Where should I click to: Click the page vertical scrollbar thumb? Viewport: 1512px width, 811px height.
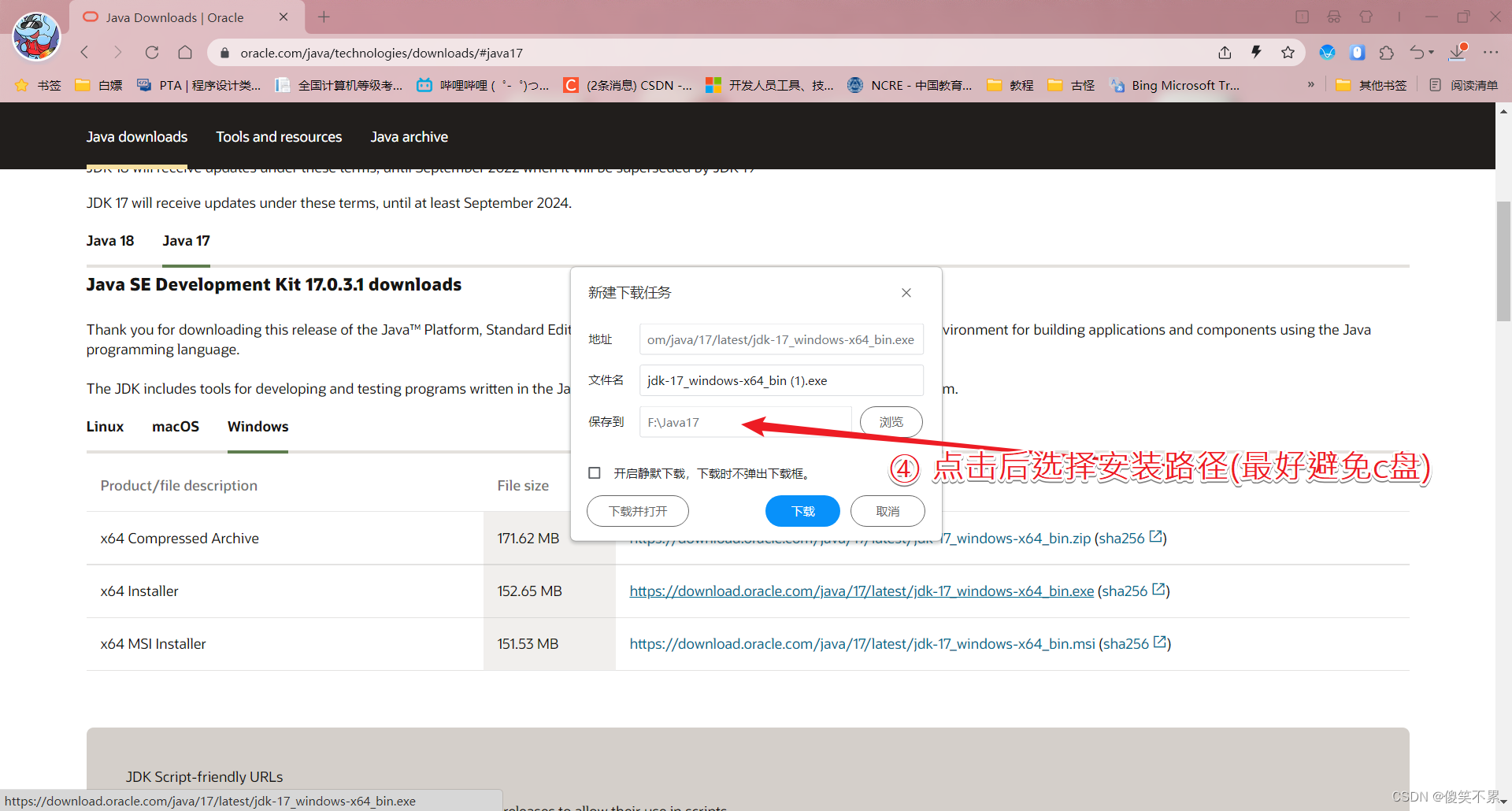click(1503, 261)
